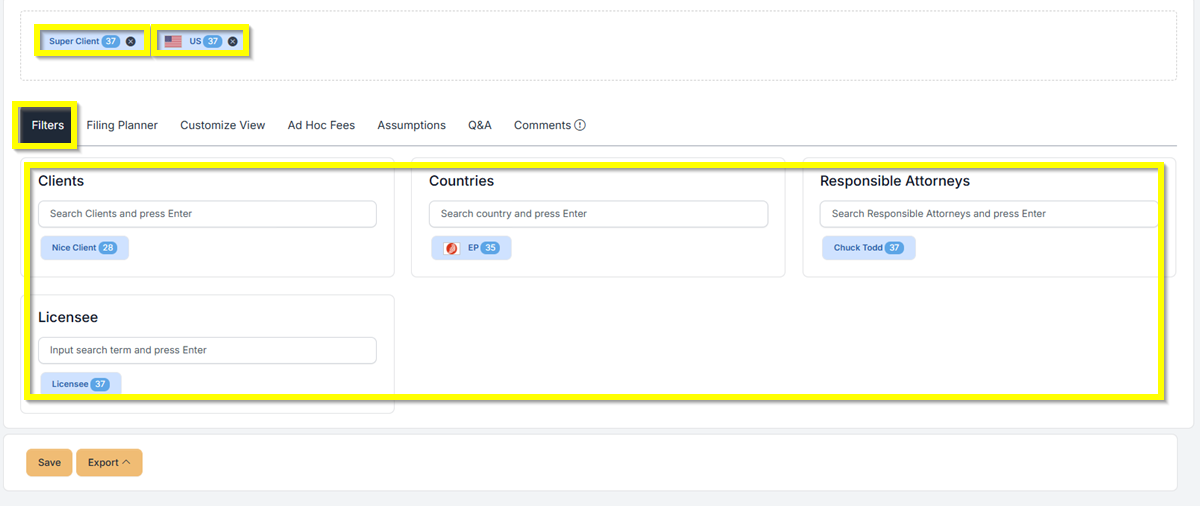Screen dimensions: 1200x506
Task: Go to the Customize View tab
Action: point(223,126)
